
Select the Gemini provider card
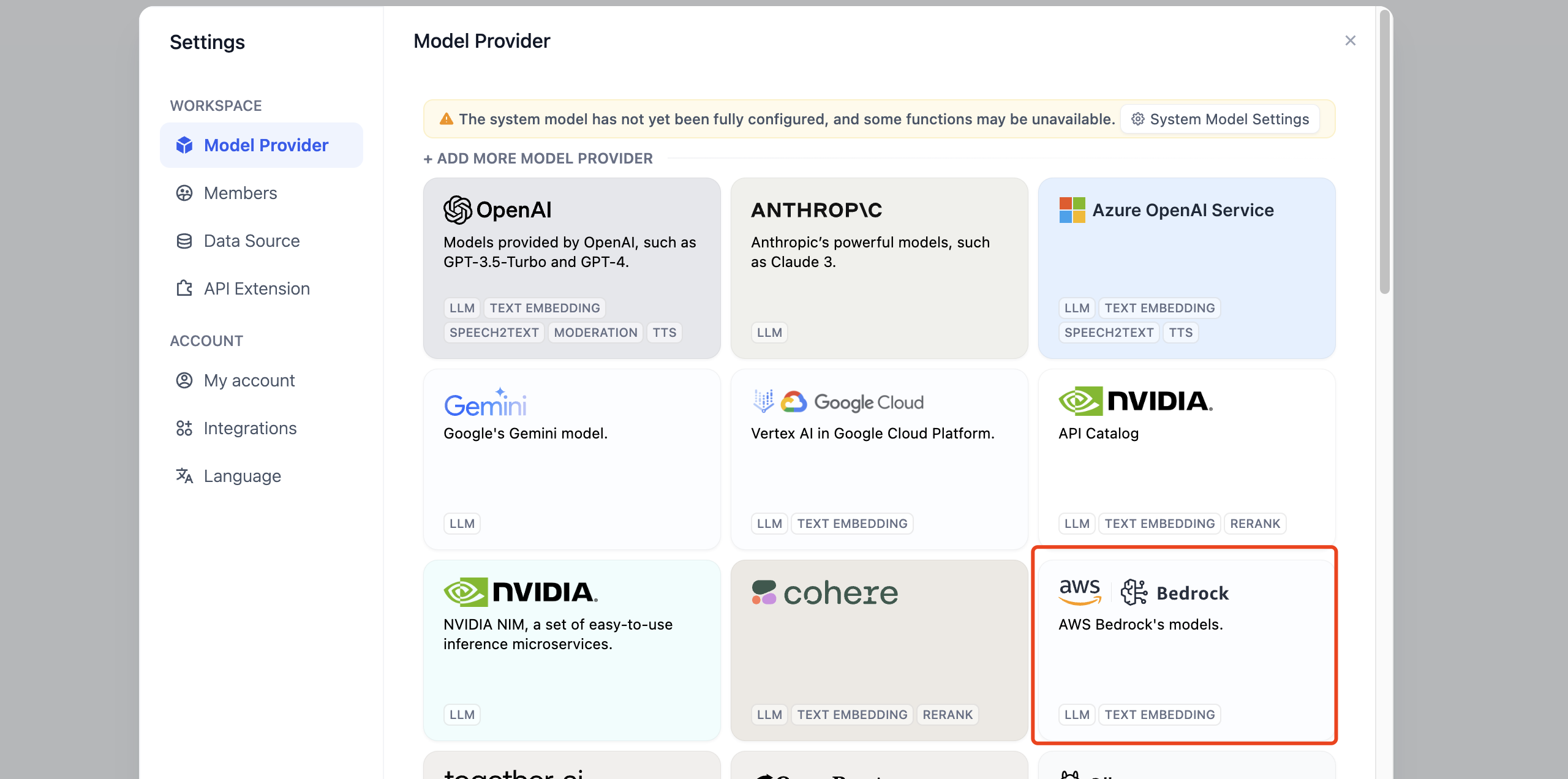[571, 459]
